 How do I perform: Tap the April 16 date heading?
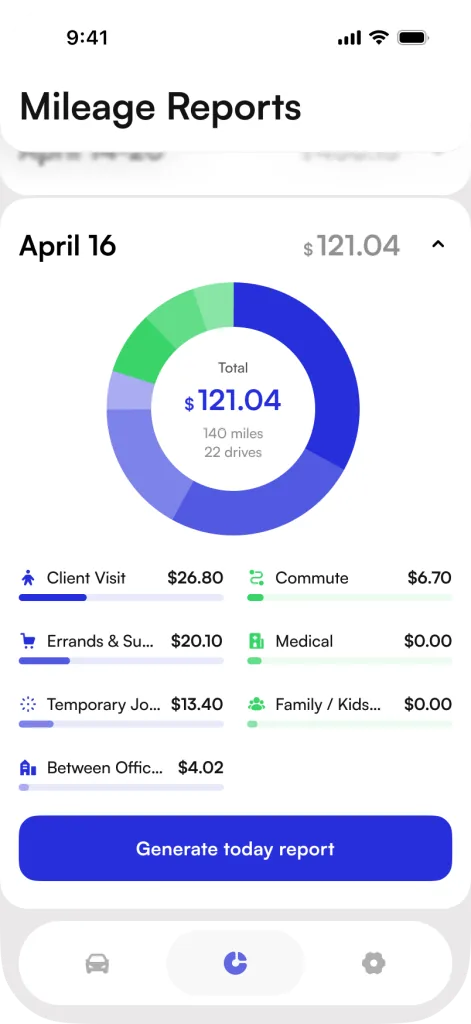67,246
